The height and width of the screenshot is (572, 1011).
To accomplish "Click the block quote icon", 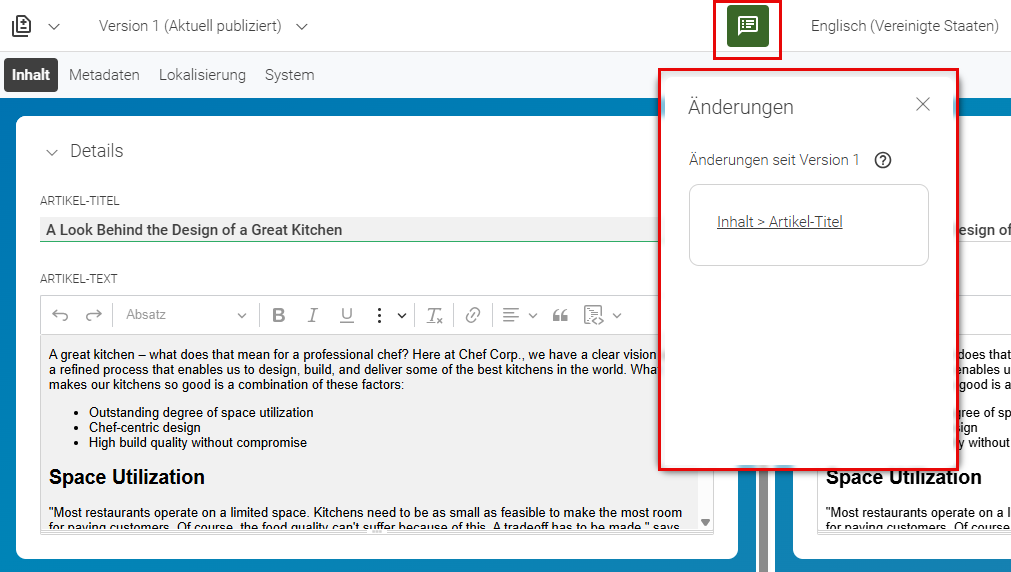I will (560, 315).
